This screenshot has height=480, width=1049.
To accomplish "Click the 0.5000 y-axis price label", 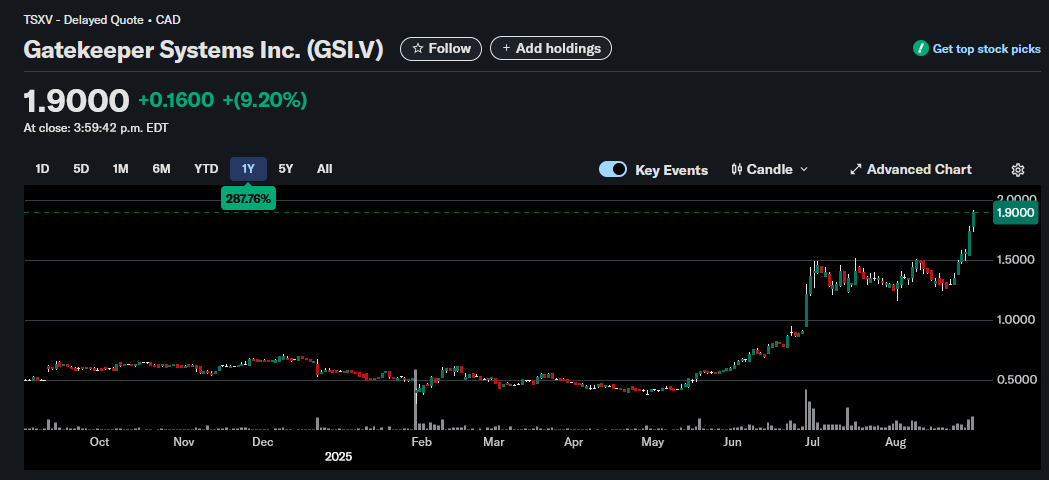I will 1016,380.
